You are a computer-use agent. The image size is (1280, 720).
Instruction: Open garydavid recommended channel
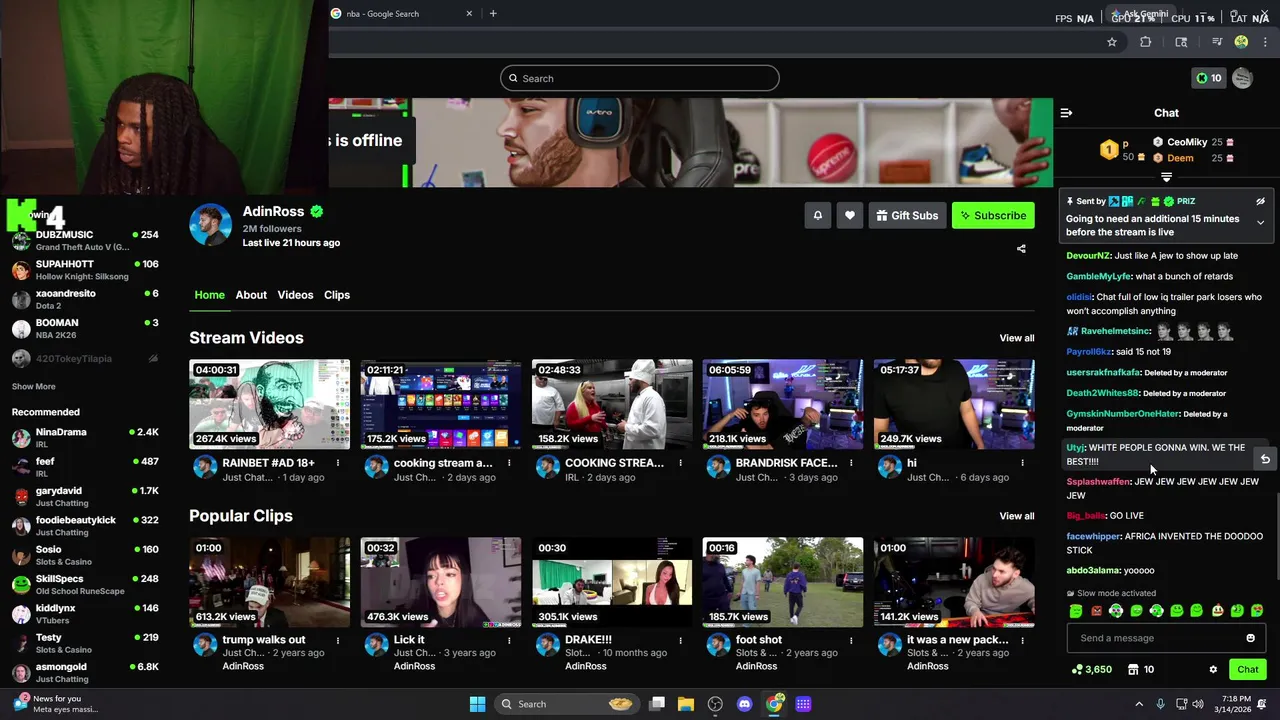coord(85,496)
